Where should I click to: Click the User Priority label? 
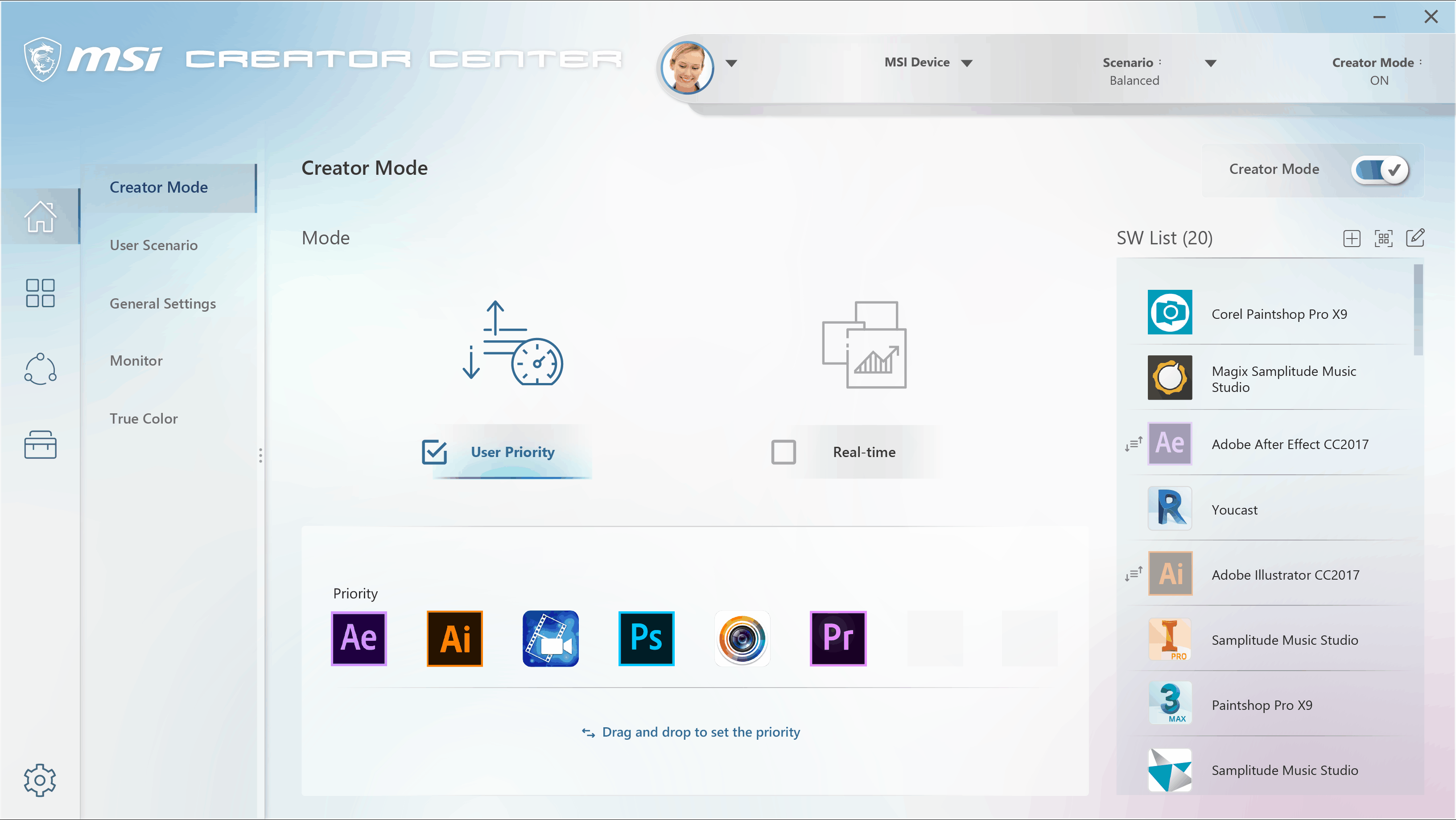coord(513,452)
